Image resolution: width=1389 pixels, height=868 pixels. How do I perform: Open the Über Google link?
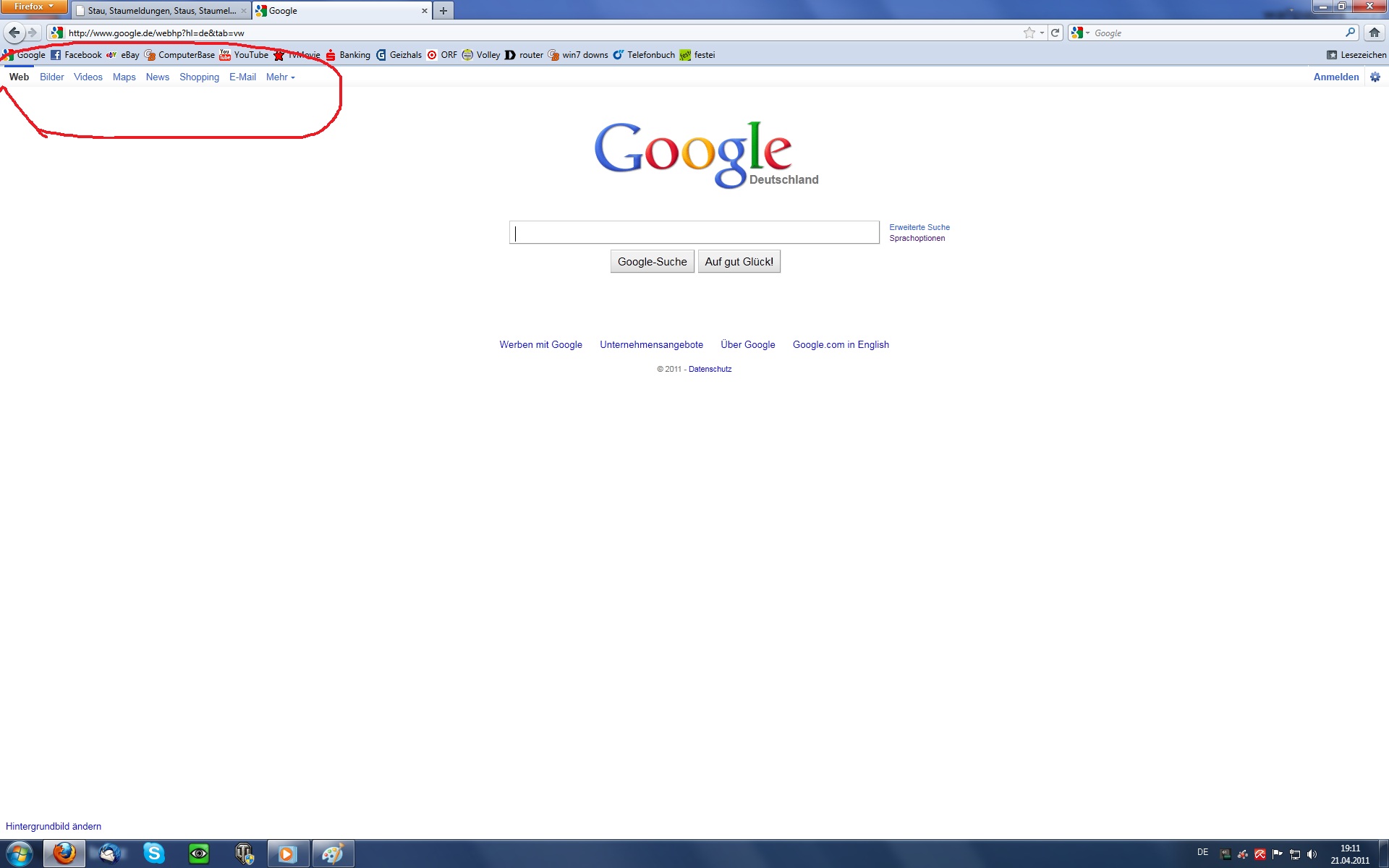(x=748, y=345)
